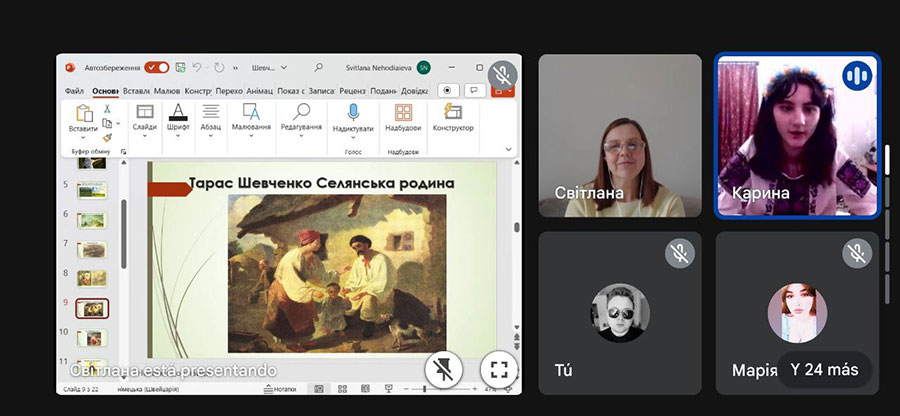Image resolution: width=900 pixels, height=416 pixels.
Task: Switch to the Переходи ribbon tab
Action: point(229,91)
